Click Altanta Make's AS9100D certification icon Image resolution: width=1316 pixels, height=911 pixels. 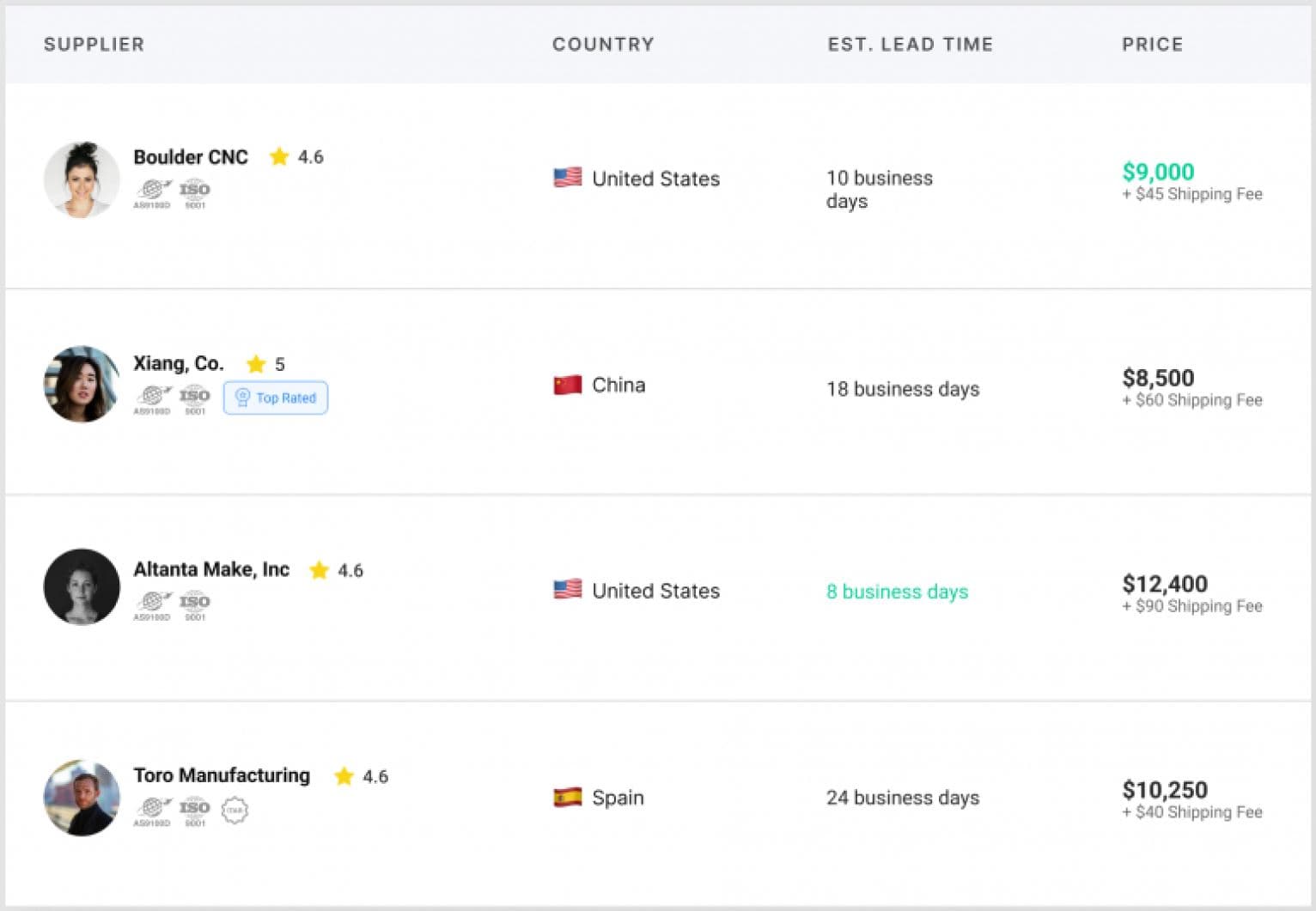pyautogui.click(x=152, y=604)
